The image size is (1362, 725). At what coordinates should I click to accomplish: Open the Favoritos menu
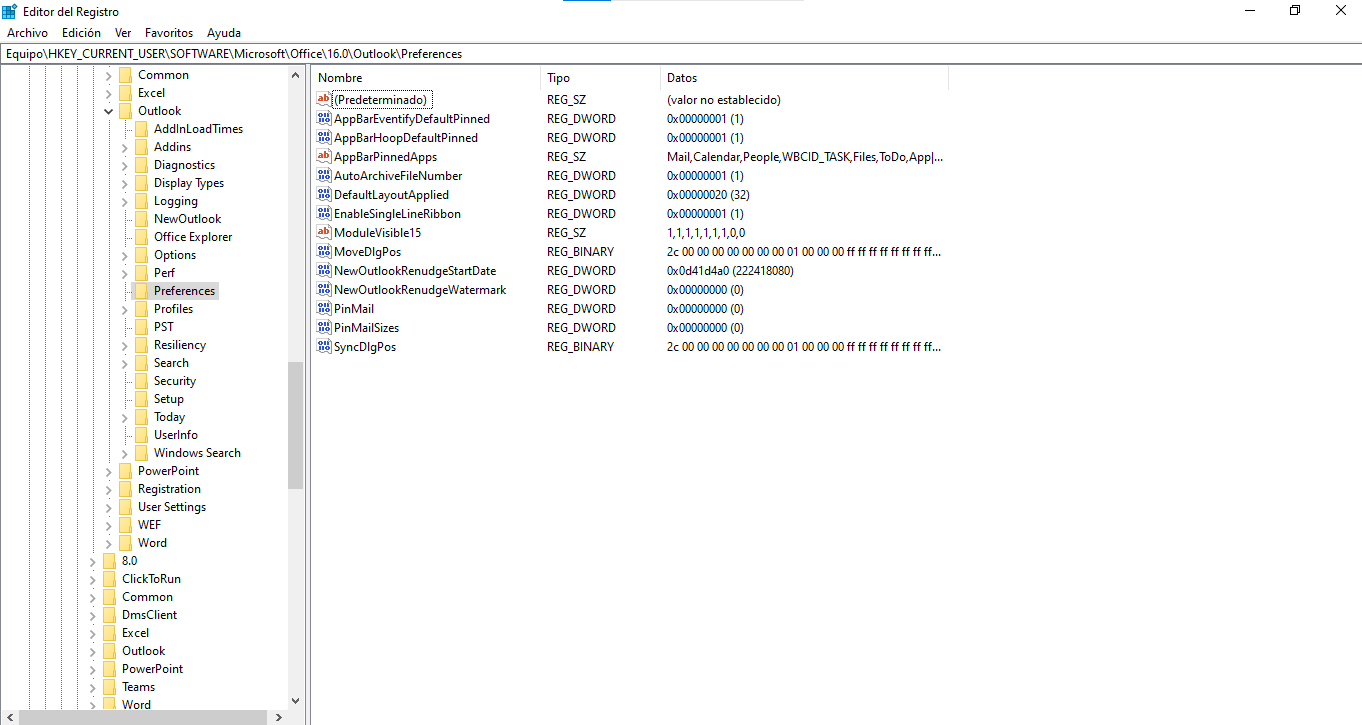coord(169,33)
